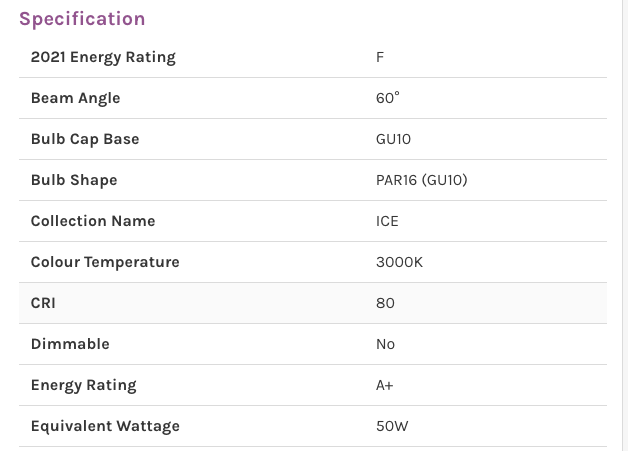Select the 2021 Energy Rating label
The image size is (628, 451).
point(103,57)
